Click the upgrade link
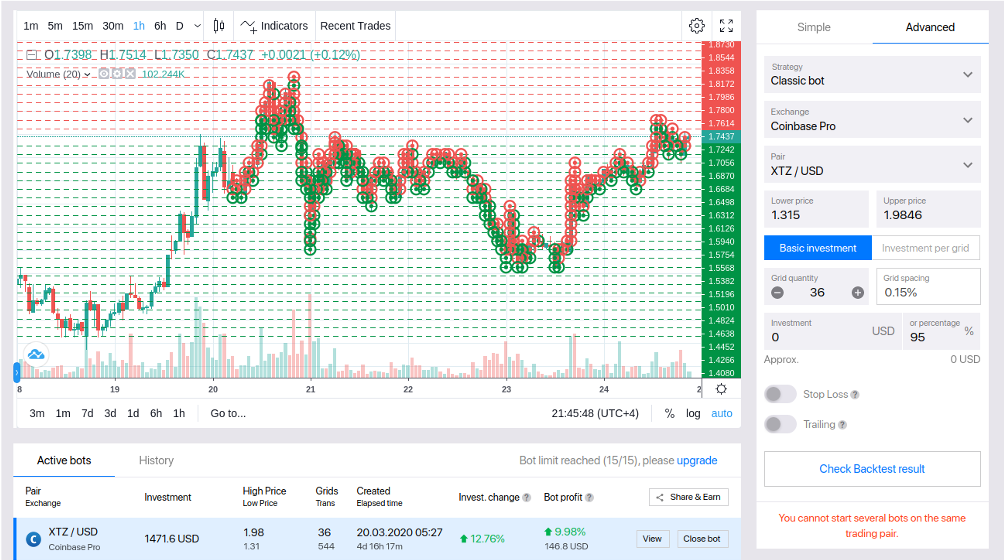Viewport: 1004px width, 560px height. pyautogui.click(x=697, y=460)
